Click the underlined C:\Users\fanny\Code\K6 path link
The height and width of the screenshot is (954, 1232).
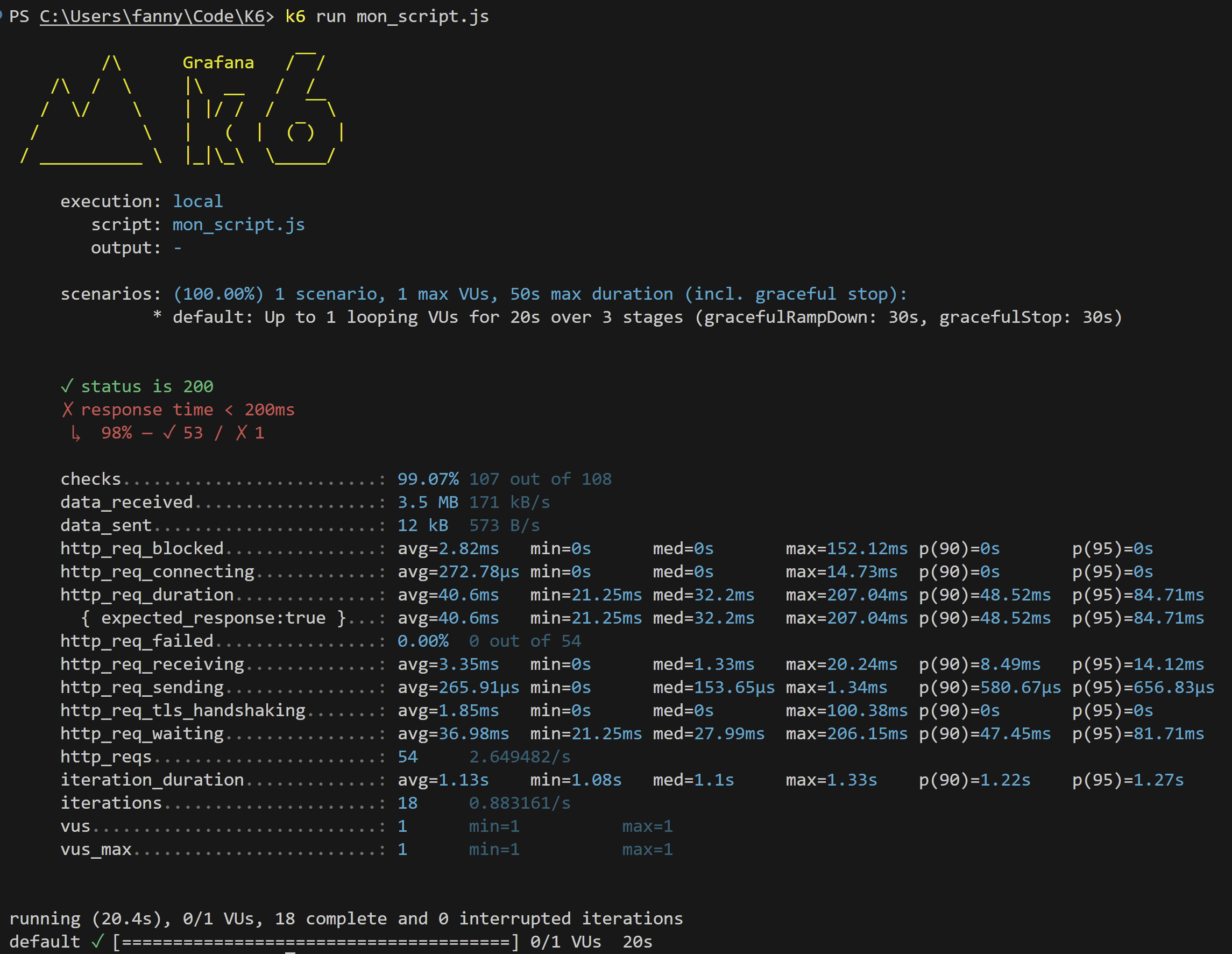tap(152, 16)
